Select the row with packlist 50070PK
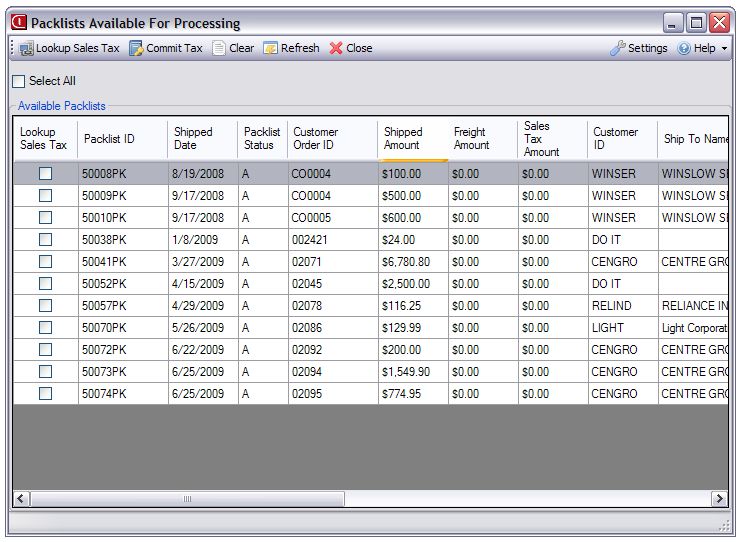This screenshot has width=741, height=542. click(x=104, y=328)
